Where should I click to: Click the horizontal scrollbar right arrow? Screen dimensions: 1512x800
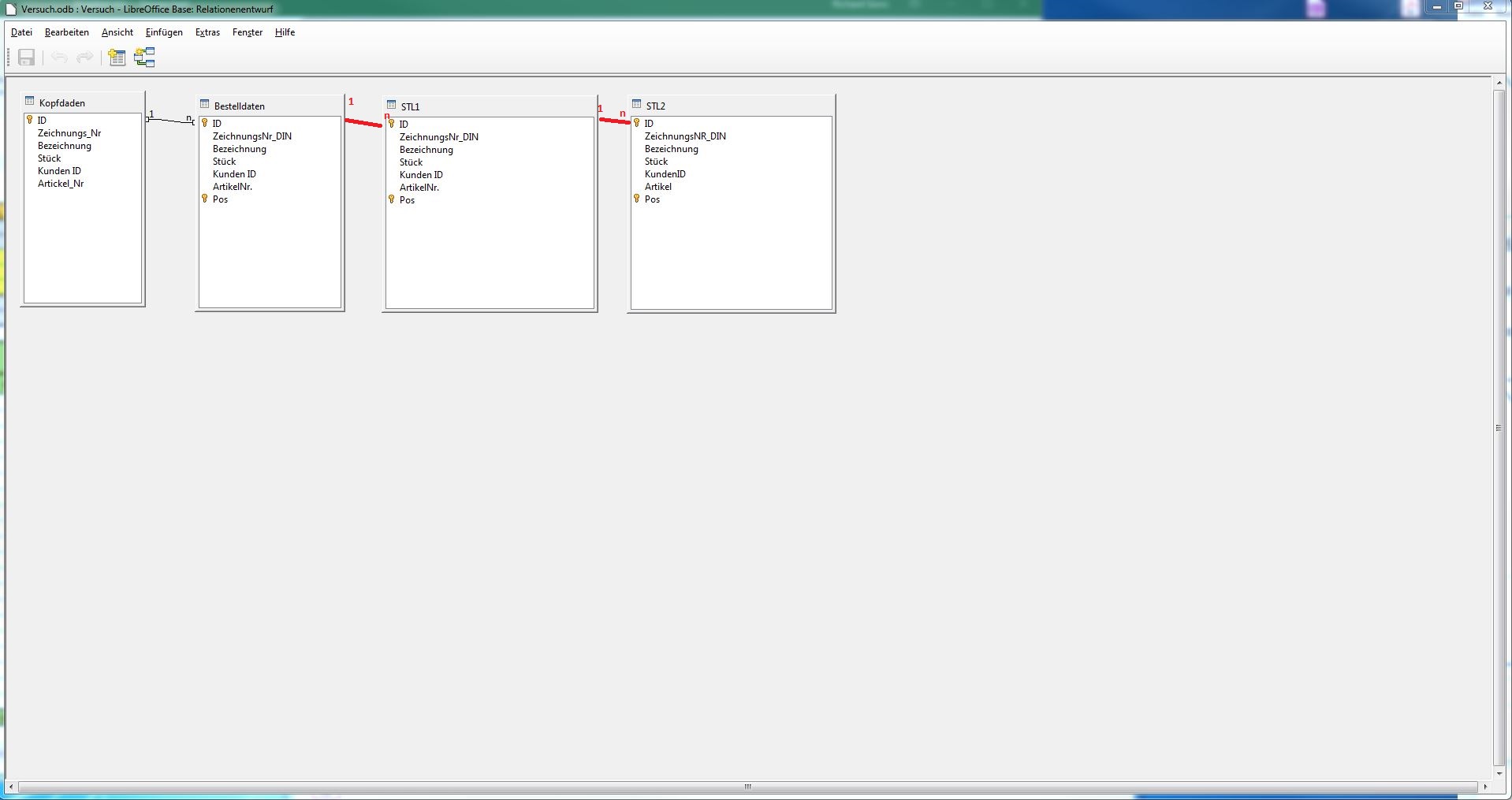coord(1485,787)
